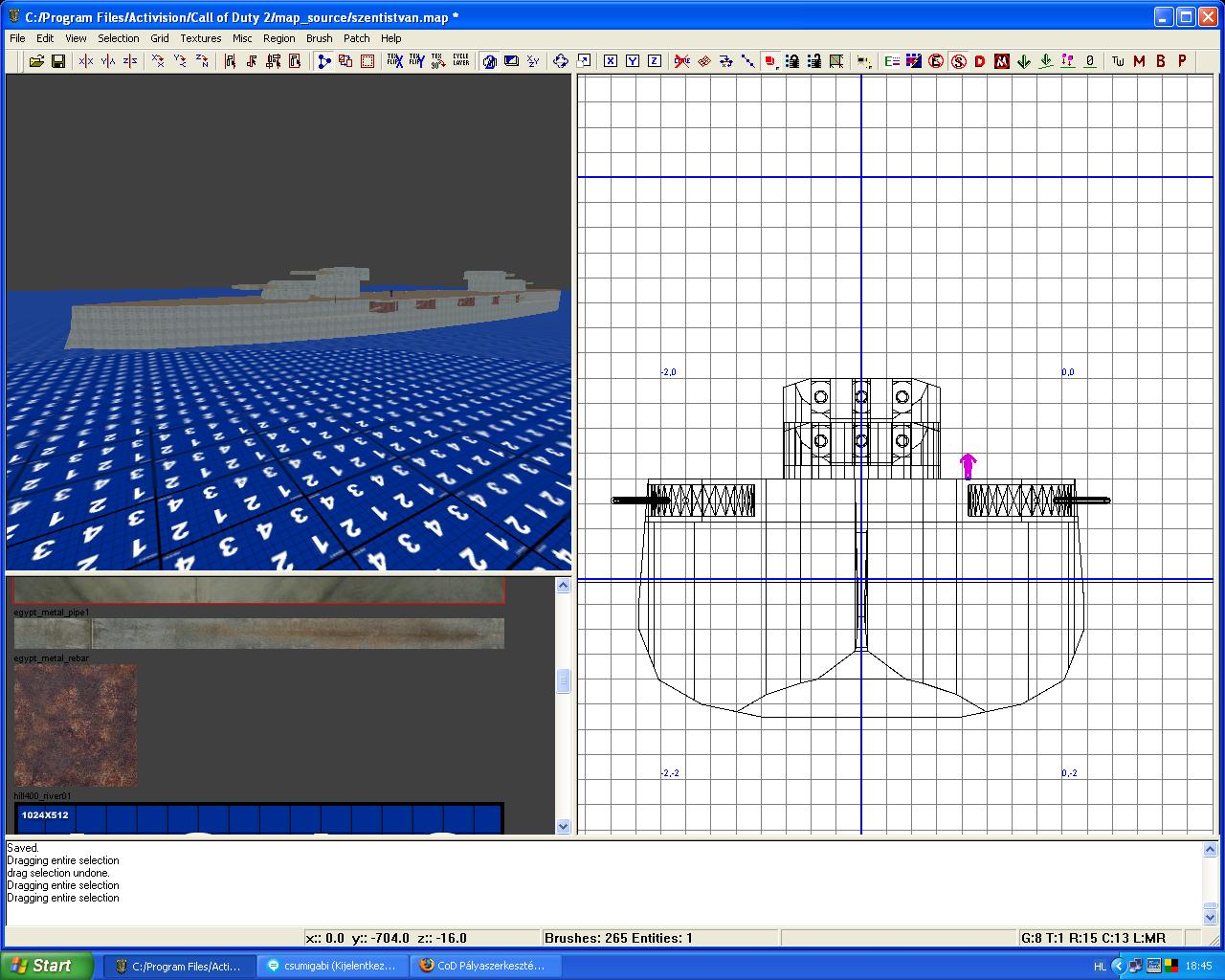
Task: Click the dark red M letter icon
Action: [1139, 61]
